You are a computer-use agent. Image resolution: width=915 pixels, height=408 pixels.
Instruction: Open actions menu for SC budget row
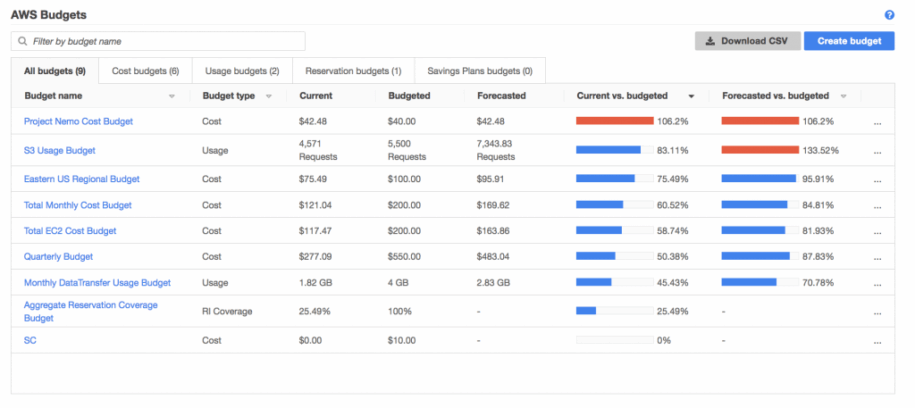pos(877,342)
